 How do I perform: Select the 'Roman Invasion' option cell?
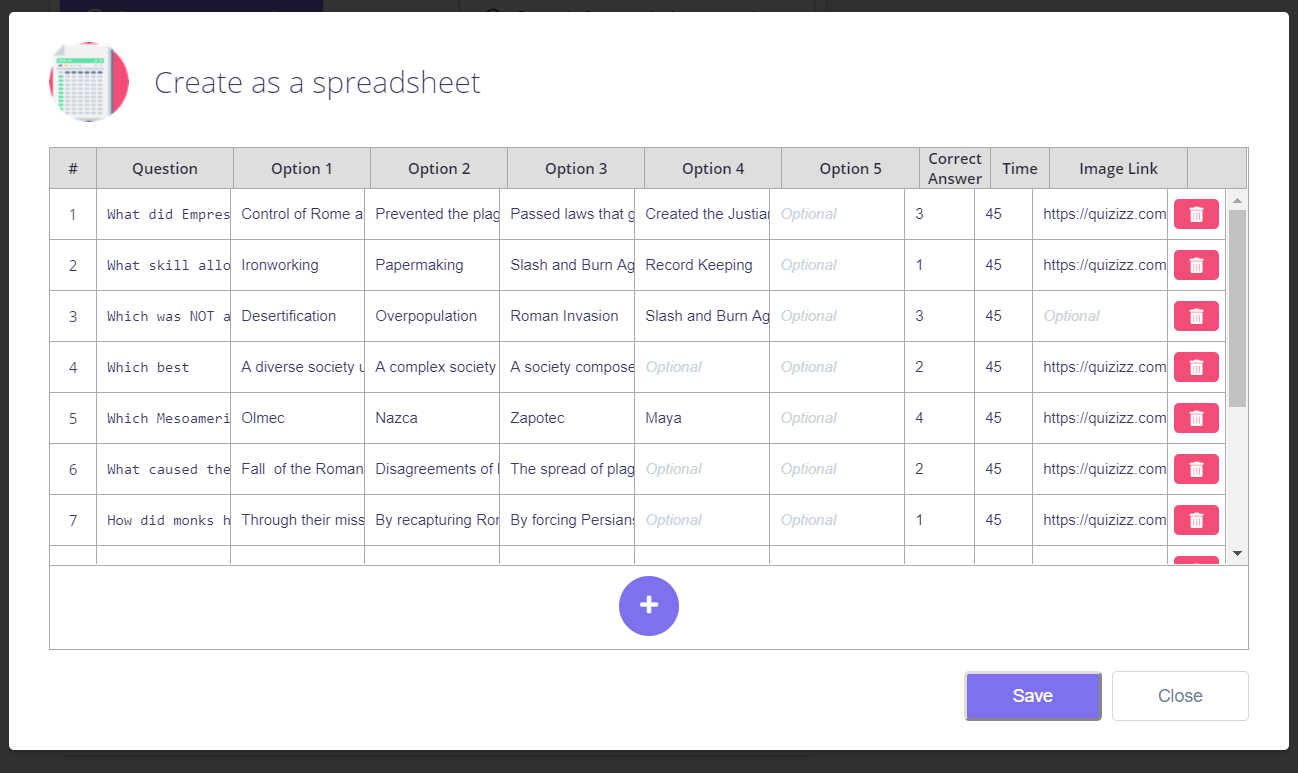pos(567,316)
